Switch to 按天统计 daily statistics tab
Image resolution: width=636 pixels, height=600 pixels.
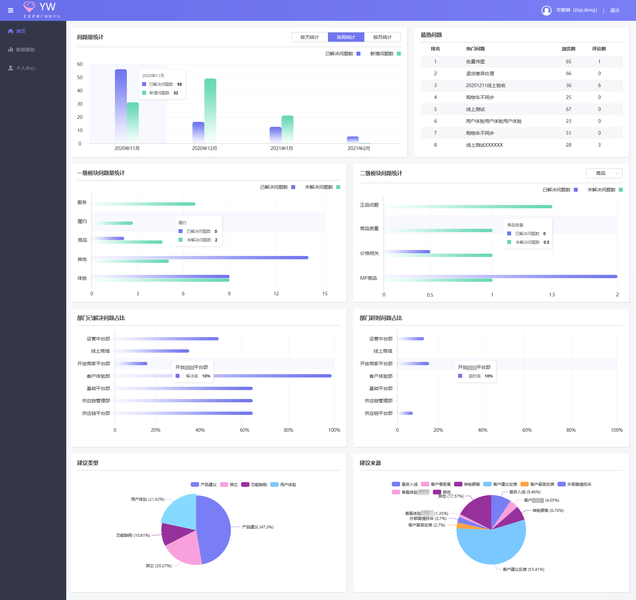click(309, 37)
